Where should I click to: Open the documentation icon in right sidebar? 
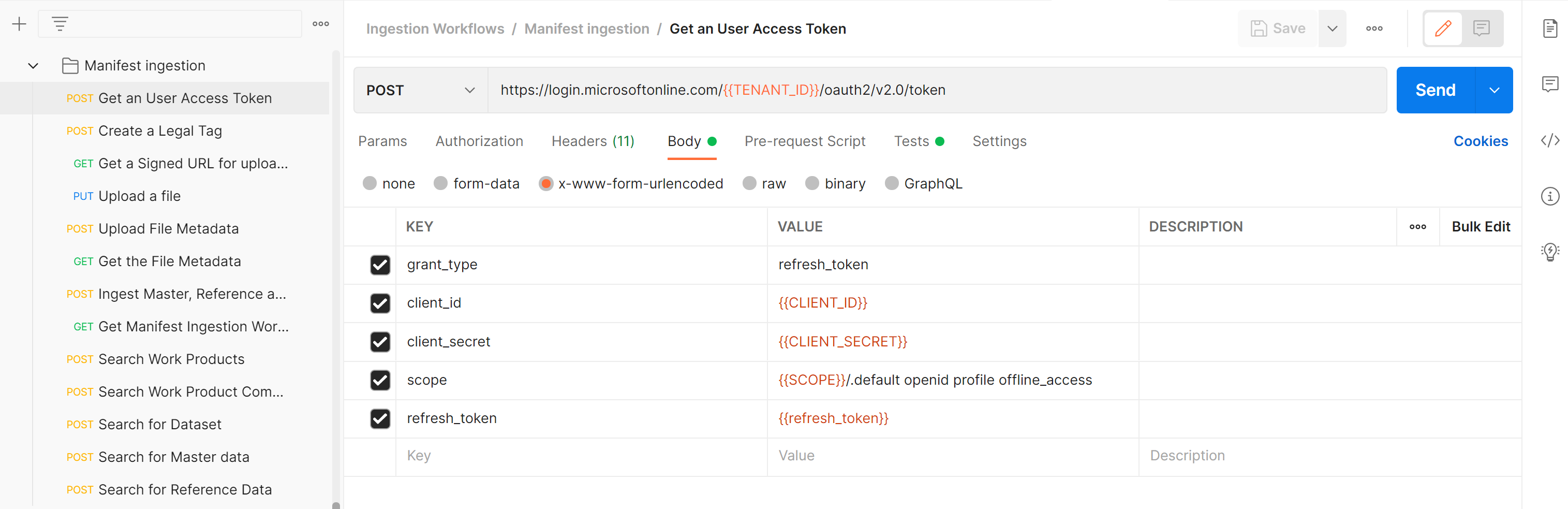pos(1550,28)
